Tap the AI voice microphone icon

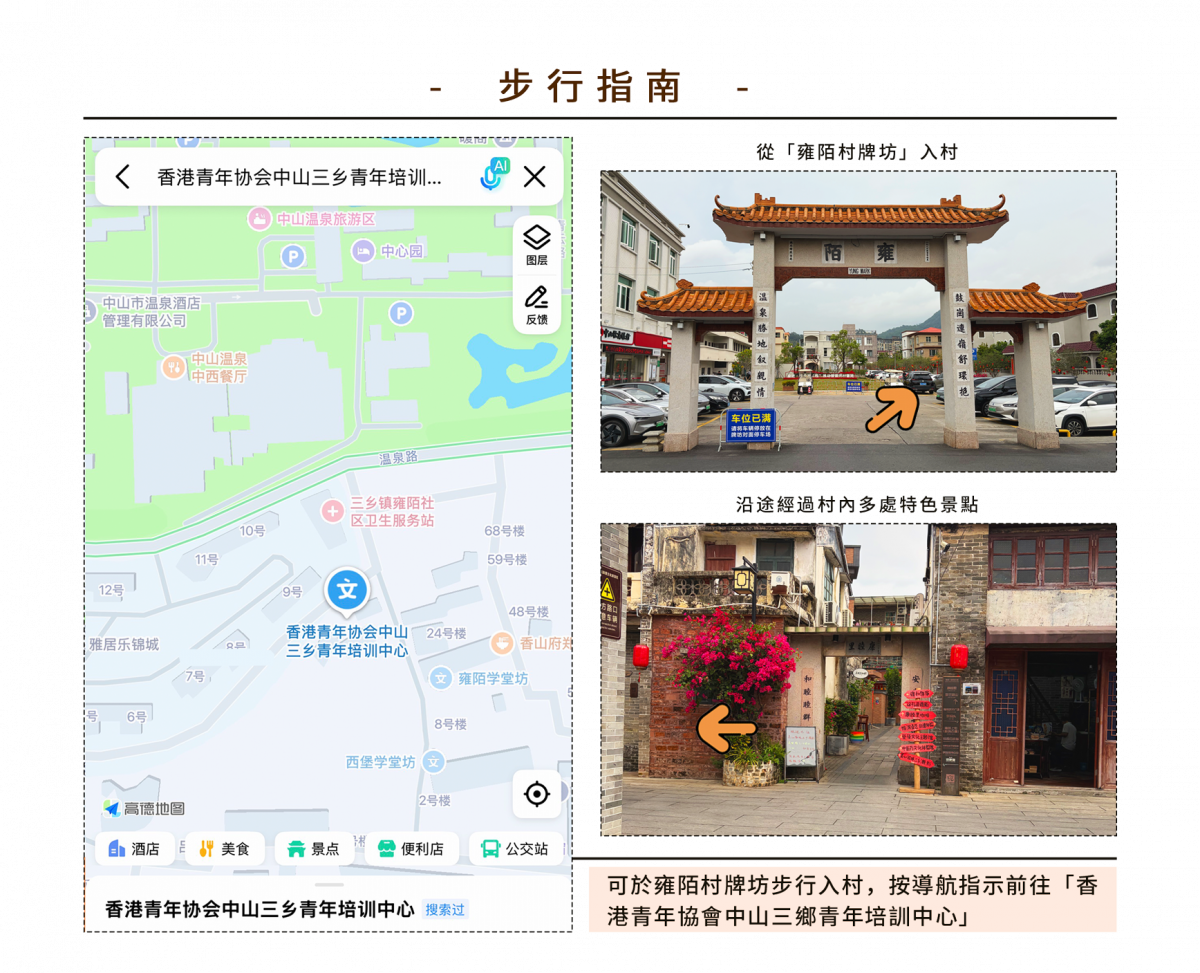click(x=493, y=174)
